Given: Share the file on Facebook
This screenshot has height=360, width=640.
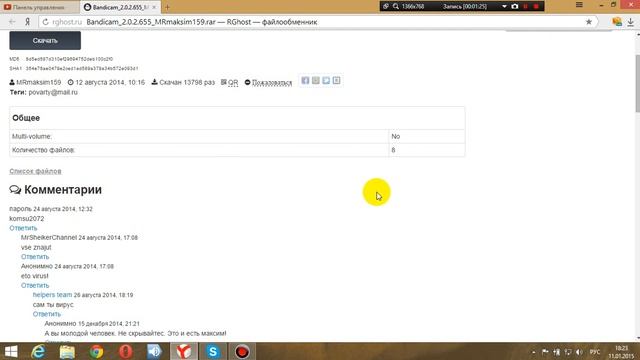Looking at the screenshot, I should click(305, 80).
